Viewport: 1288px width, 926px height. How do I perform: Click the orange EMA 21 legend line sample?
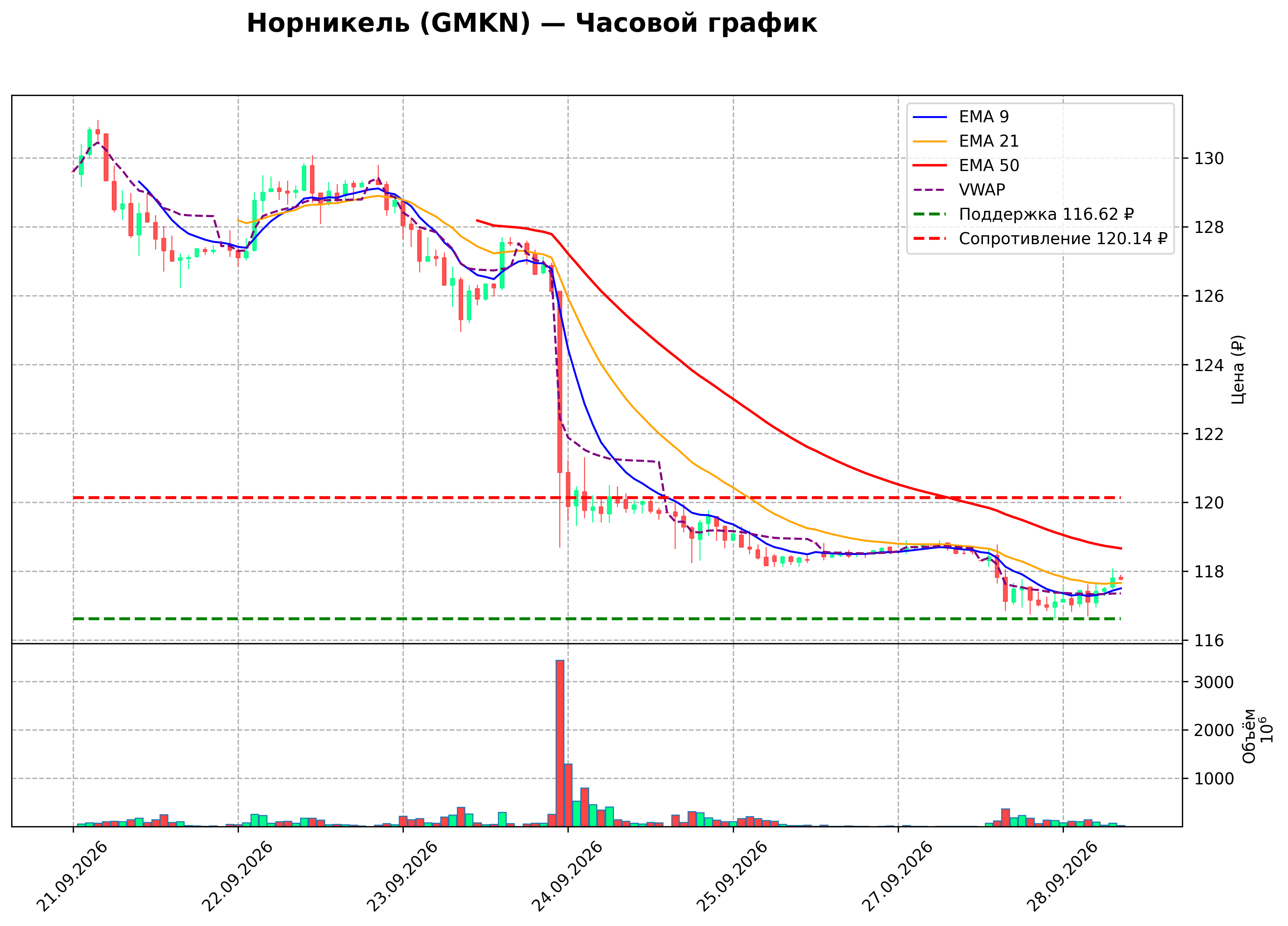coord(930,141)
